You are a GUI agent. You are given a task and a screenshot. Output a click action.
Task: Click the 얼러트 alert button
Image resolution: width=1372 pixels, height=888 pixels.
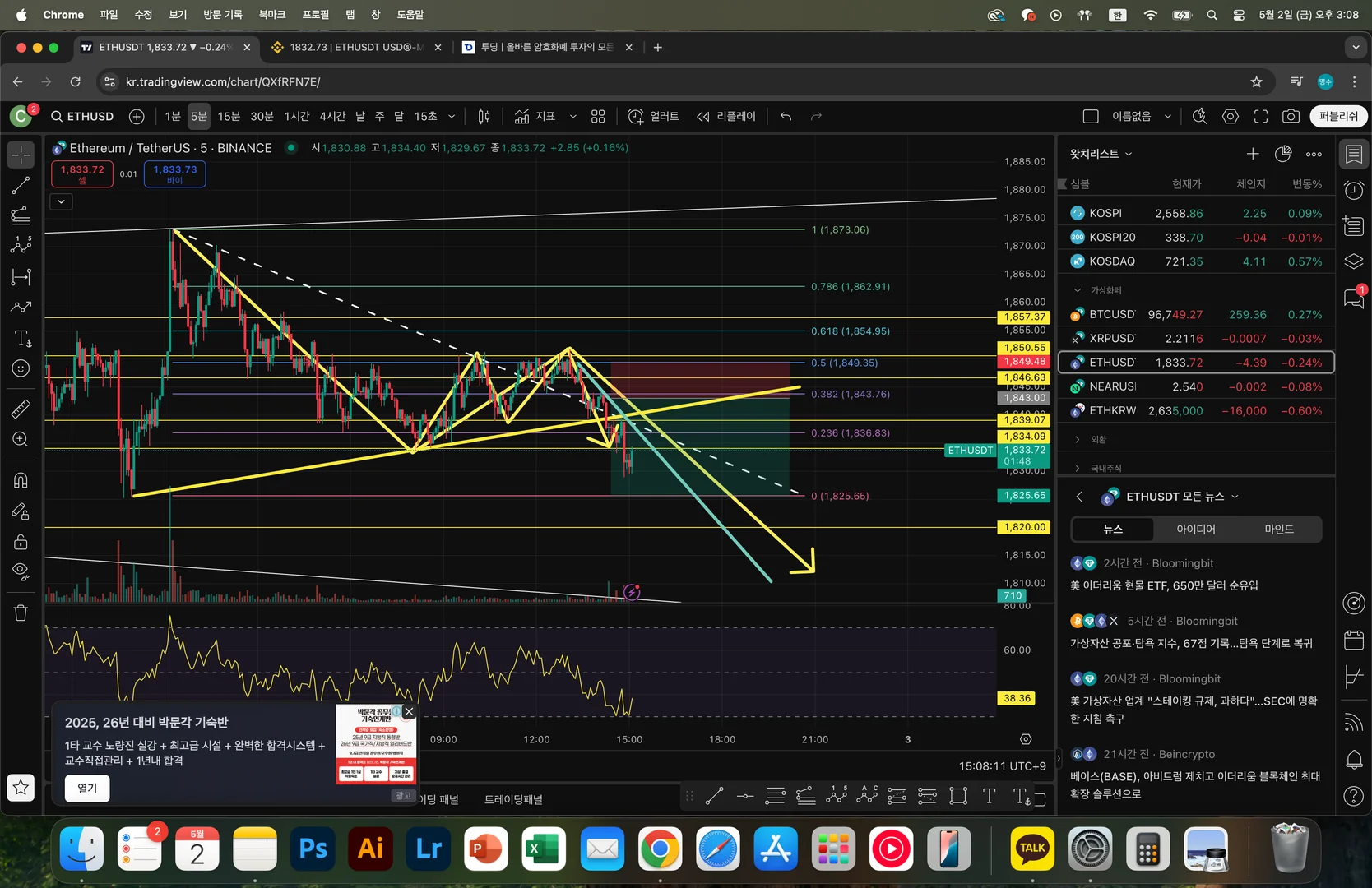pyautogui.click(x=653, y=117)
